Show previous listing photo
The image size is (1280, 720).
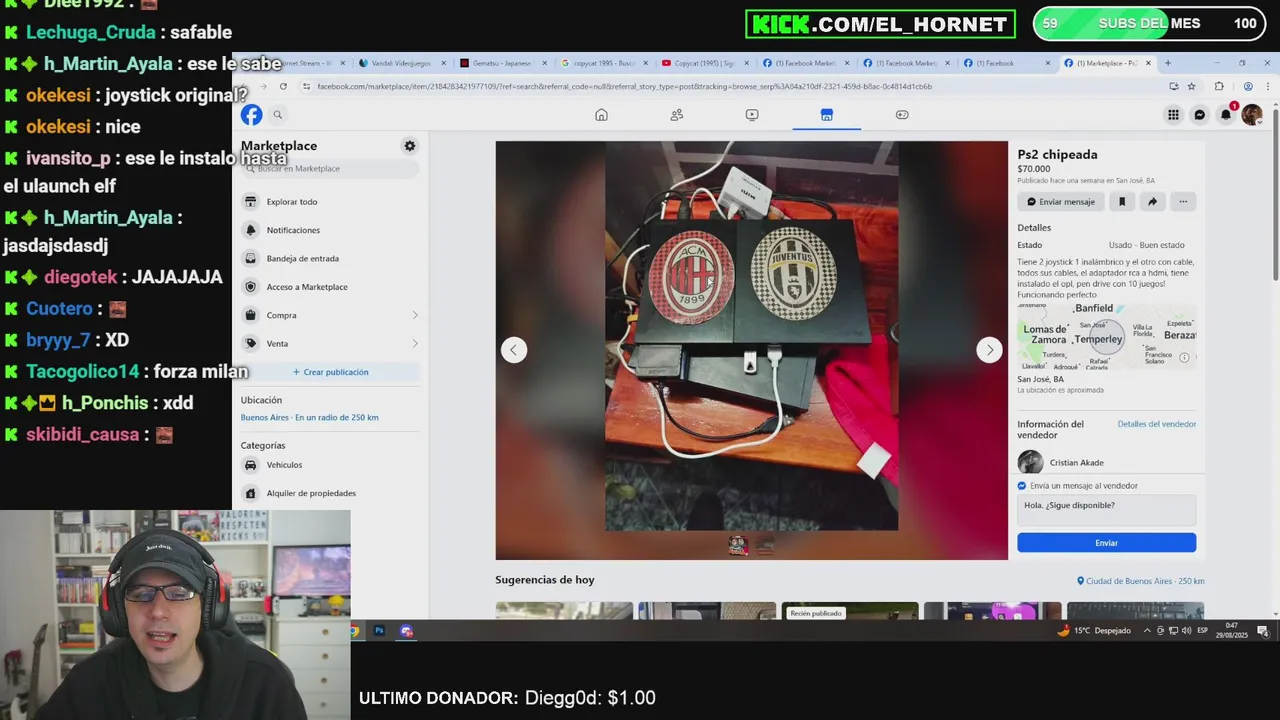[x=514, y=350]
